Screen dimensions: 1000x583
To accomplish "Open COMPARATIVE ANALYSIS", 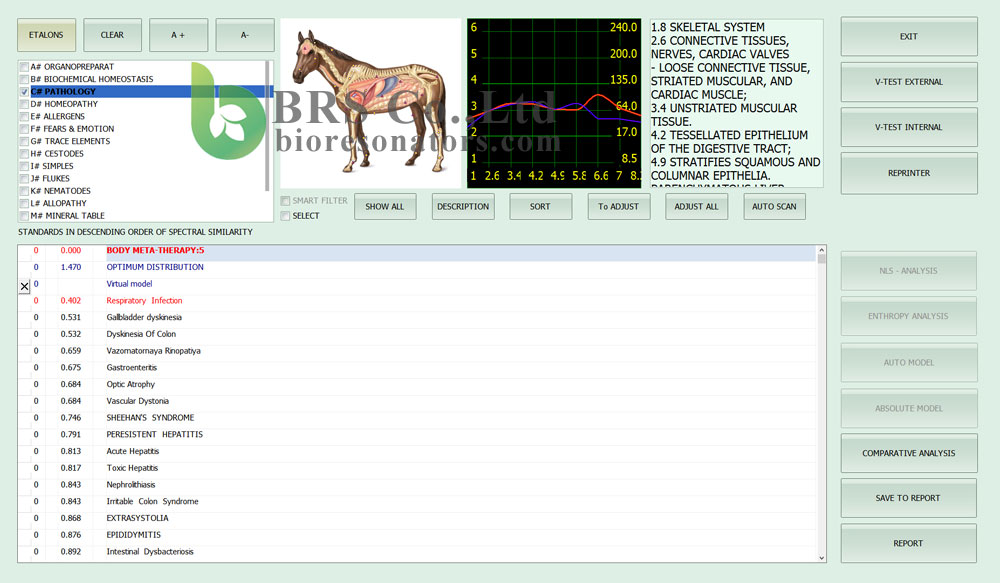I will (x=909, y=454).
